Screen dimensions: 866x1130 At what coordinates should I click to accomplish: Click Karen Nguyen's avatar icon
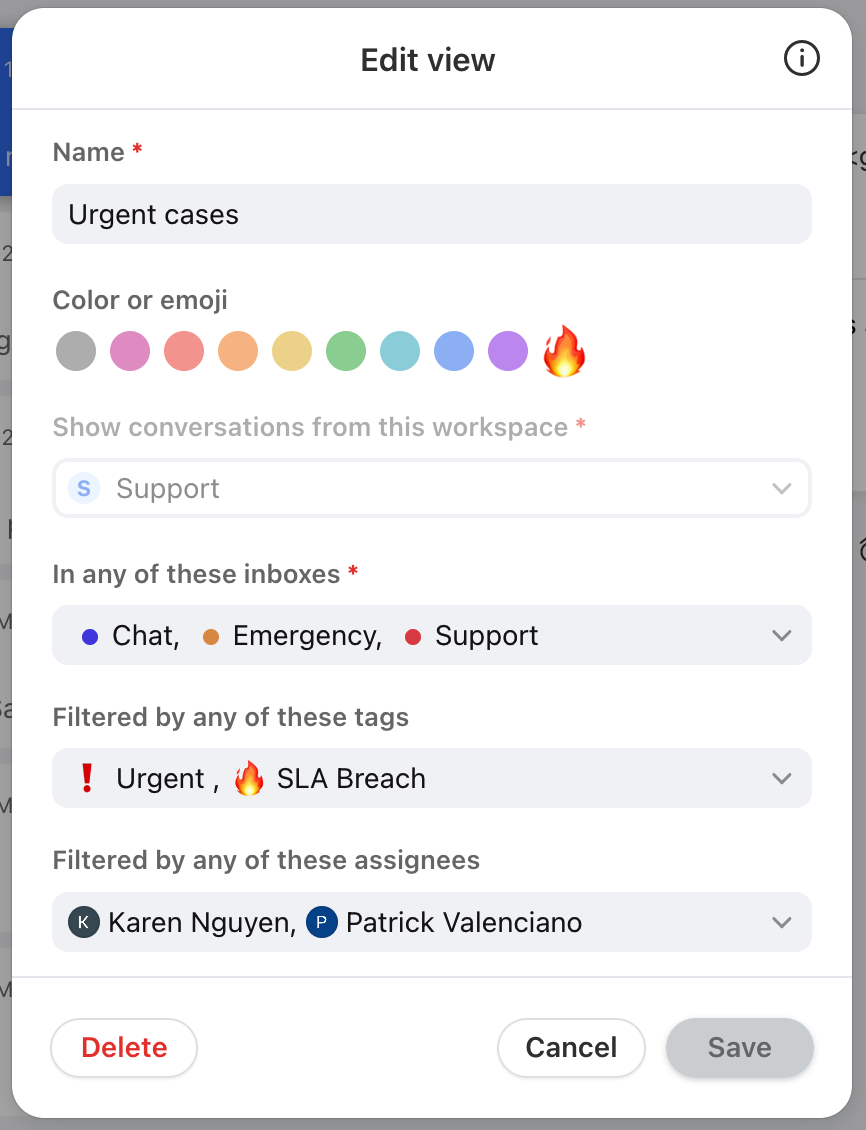[84, 922]
